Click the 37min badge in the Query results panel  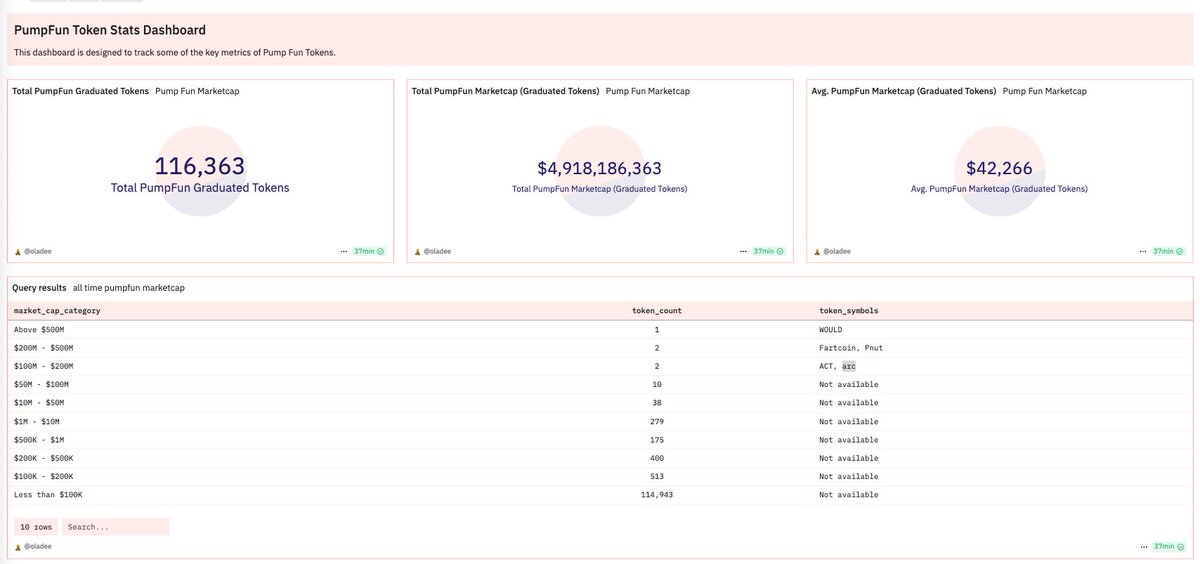coord(1168,547)
